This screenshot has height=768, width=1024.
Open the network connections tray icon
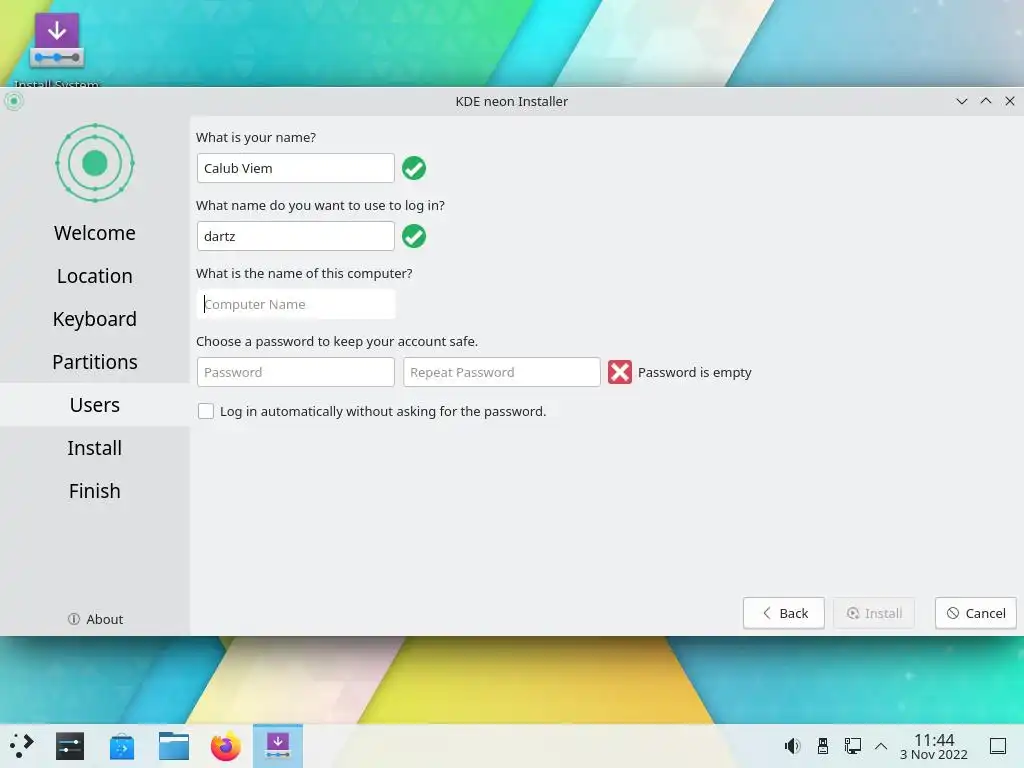tap(852, 746)
